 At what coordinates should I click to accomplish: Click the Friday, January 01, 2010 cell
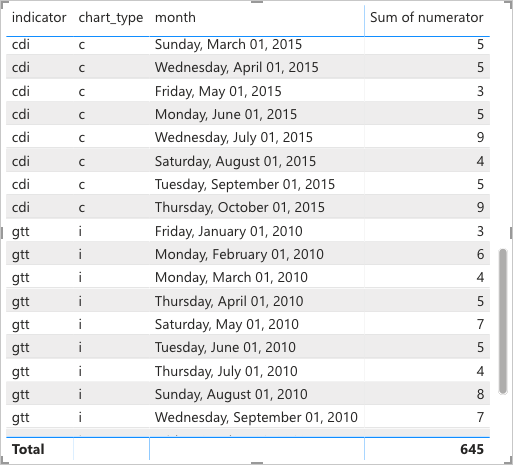point(228,231)
